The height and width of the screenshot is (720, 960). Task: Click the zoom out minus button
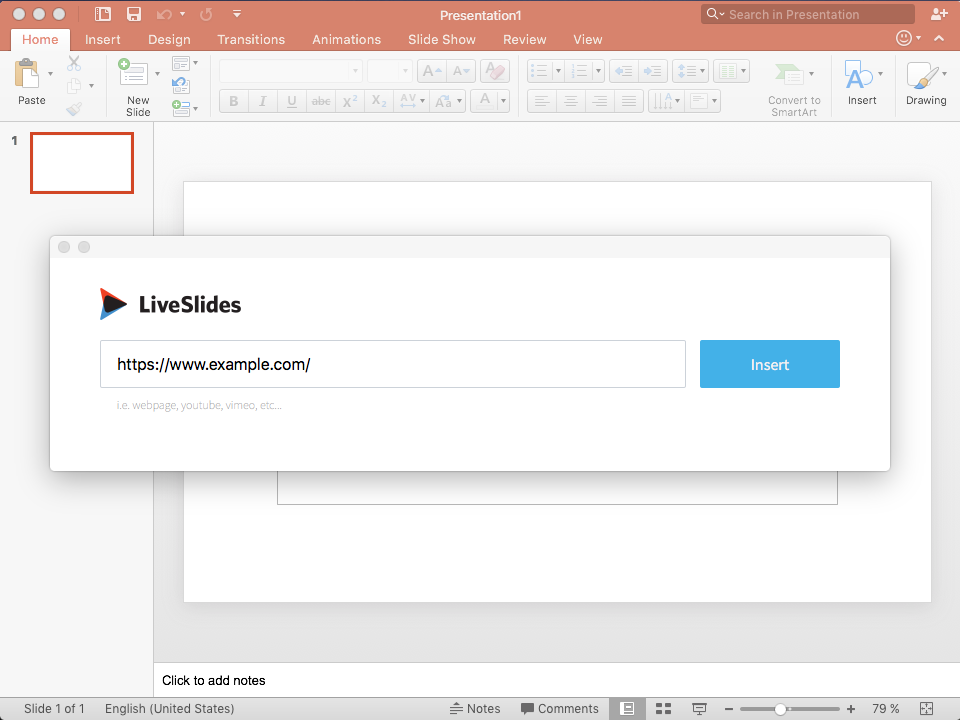(729, 709)
